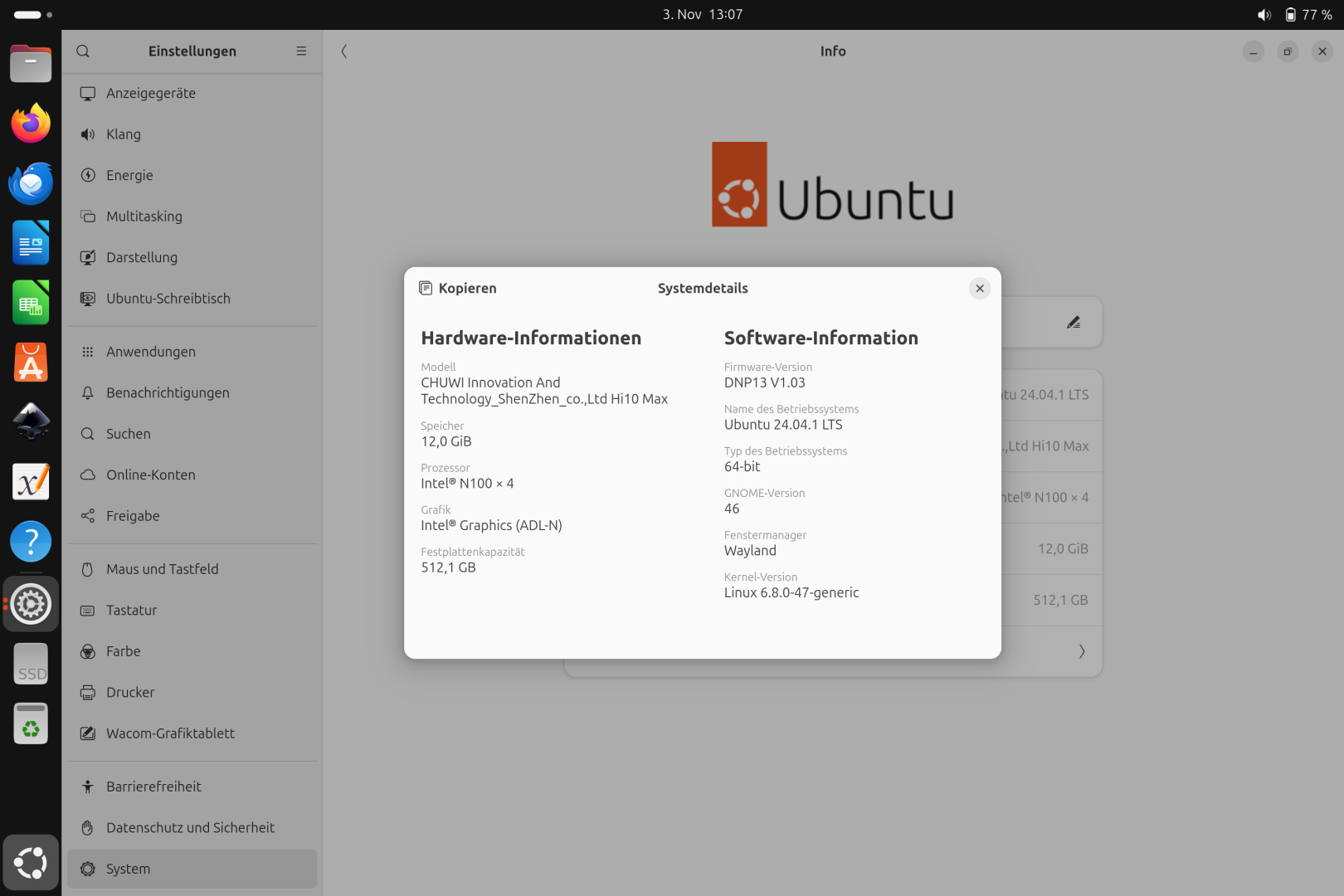This screenshot has height=896, width=1344.
Task: Open Energie settings
Action: [192, 176]
